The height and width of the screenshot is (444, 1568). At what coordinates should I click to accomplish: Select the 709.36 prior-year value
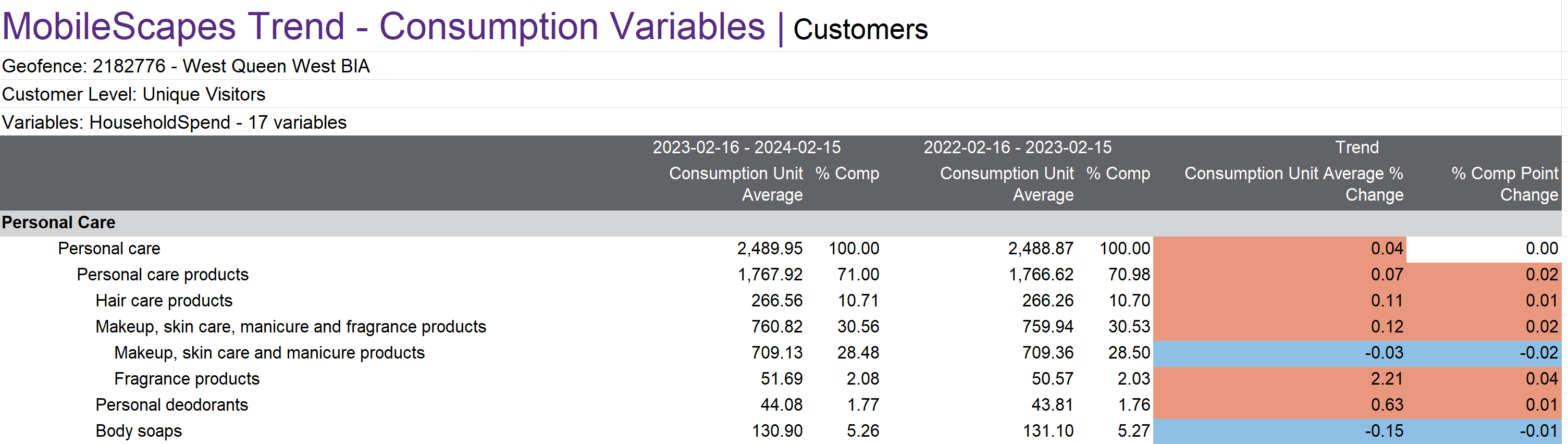coord(1047,353)
